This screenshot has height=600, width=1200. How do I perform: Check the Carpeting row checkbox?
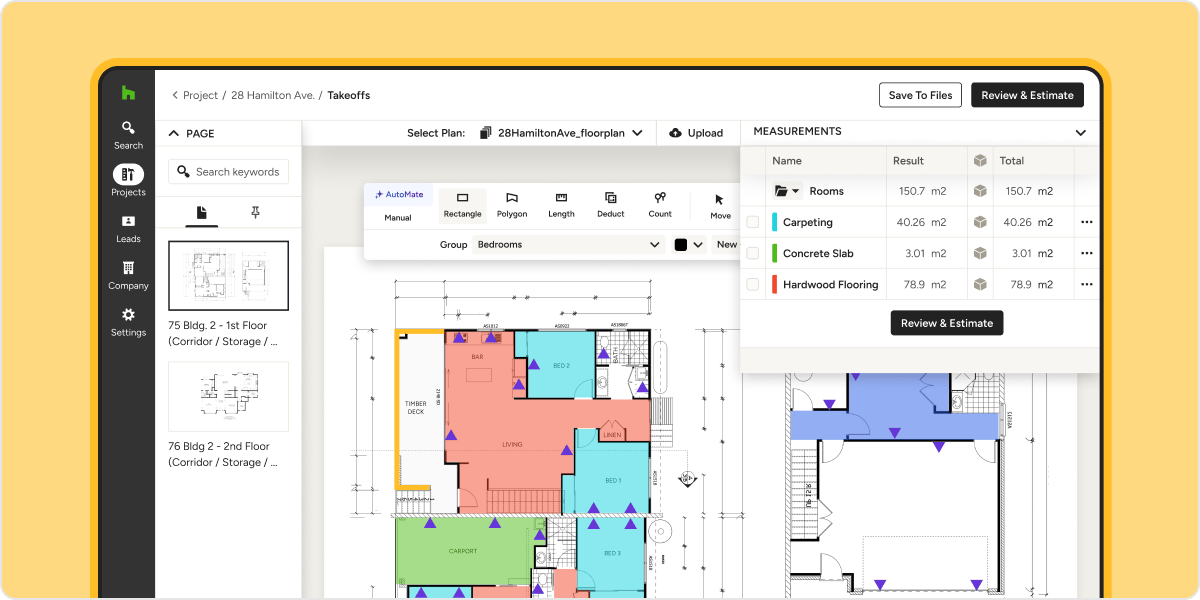click(753, 223)
